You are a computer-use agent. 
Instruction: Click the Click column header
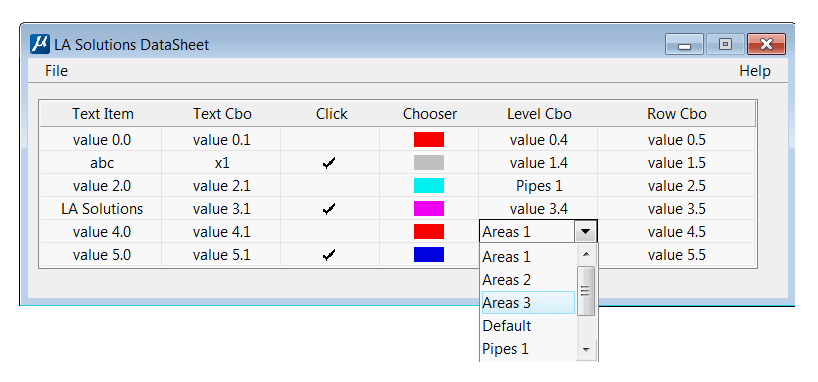(331, 114)
